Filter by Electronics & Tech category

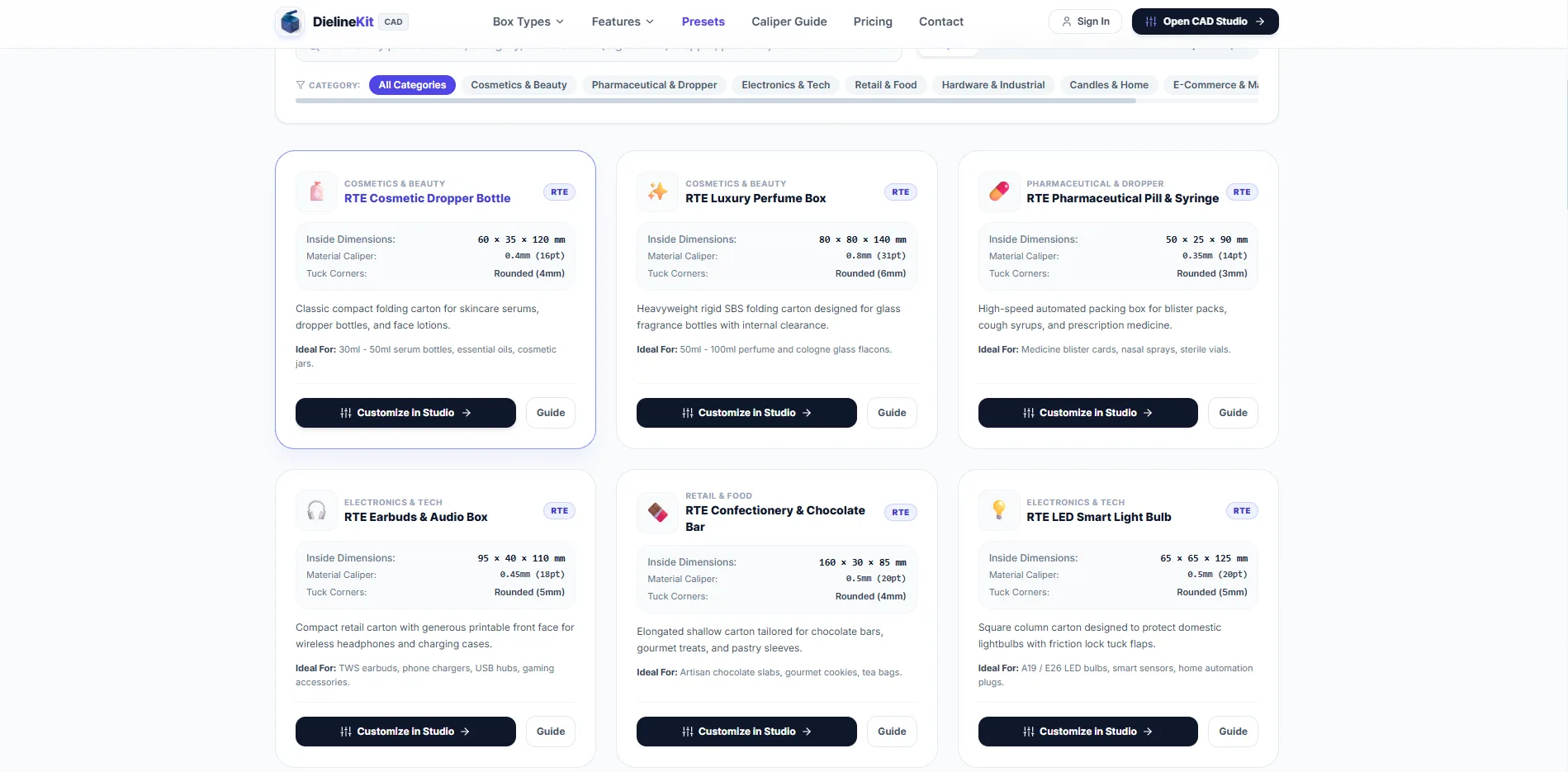785,85
